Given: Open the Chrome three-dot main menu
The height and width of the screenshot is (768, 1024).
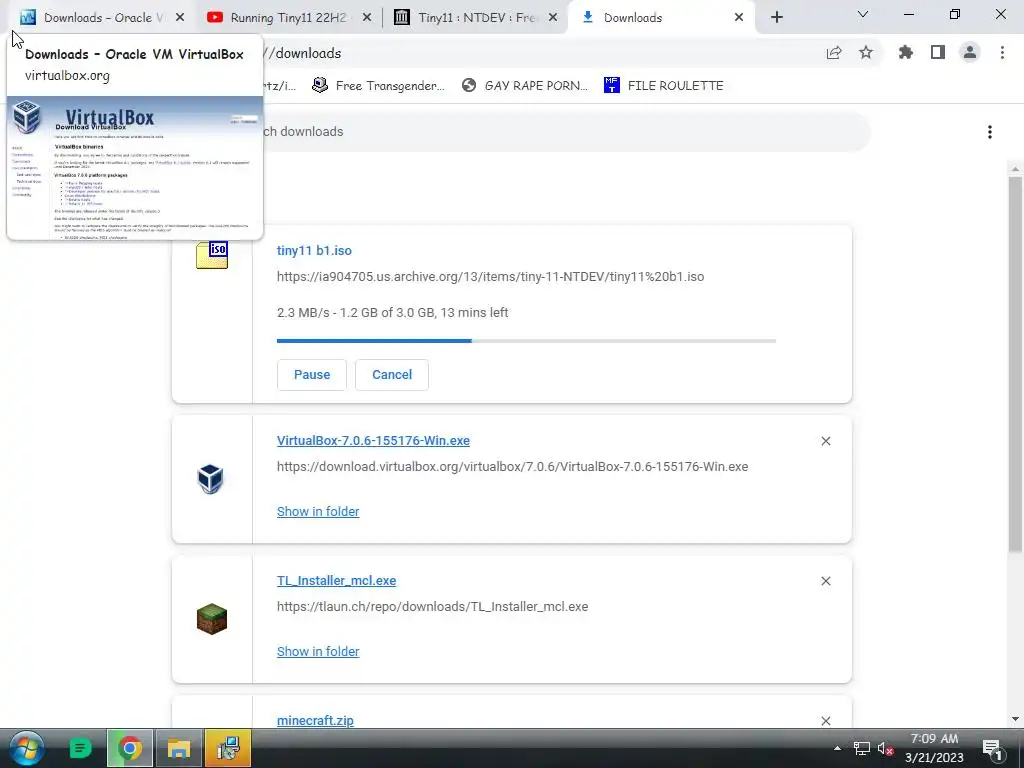Looking at the screenshot, I should click(1002, 53).
